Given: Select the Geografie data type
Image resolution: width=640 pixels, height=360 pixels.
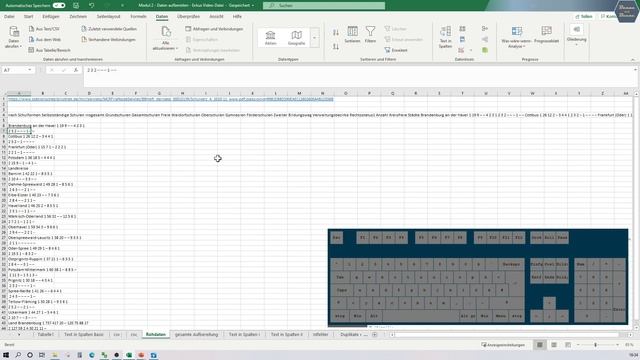Looking at the screenshot, I should point(296,38).
